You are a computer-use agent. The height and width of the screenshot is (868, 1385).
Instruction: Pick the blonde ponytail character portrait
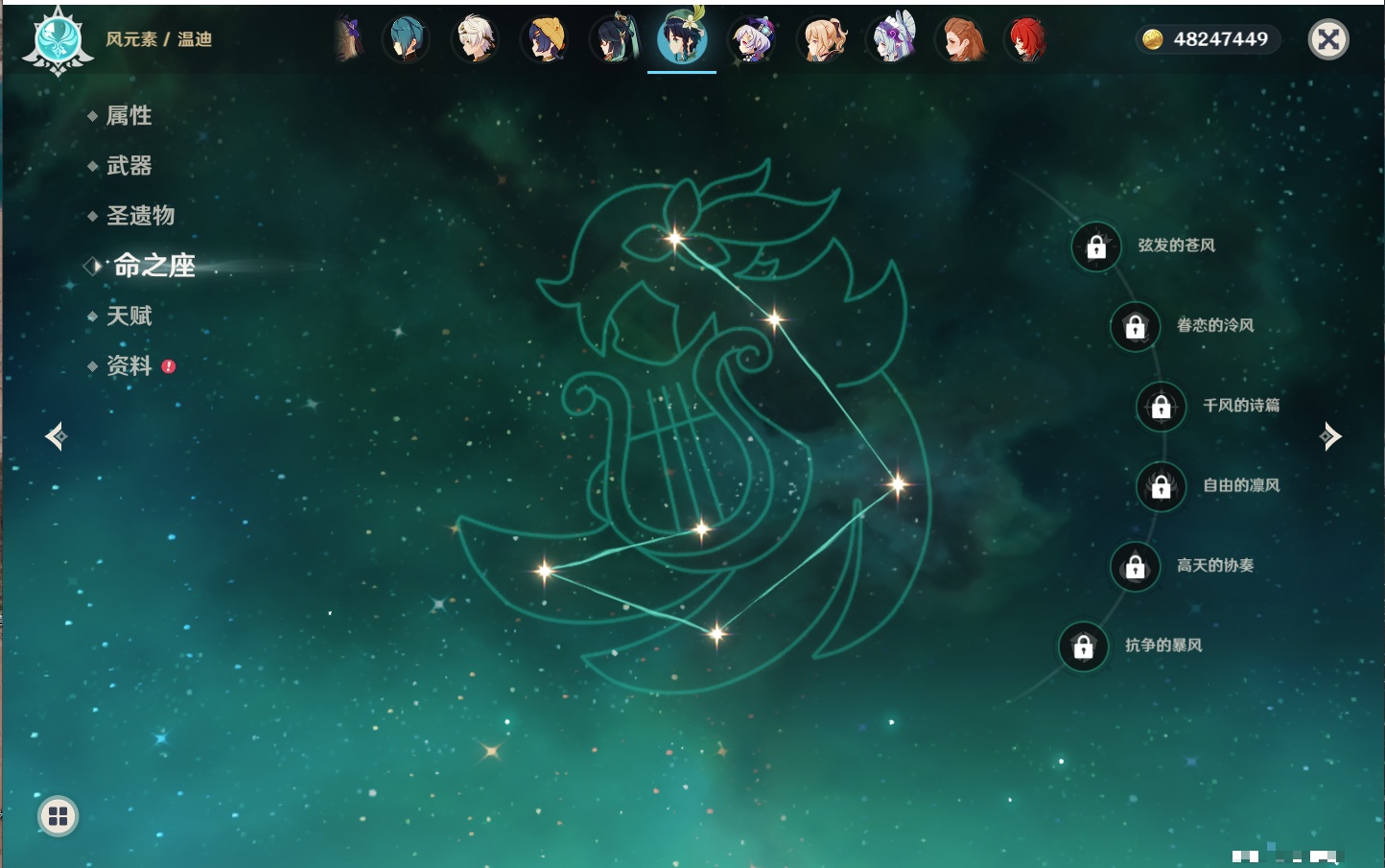[823, 40]
